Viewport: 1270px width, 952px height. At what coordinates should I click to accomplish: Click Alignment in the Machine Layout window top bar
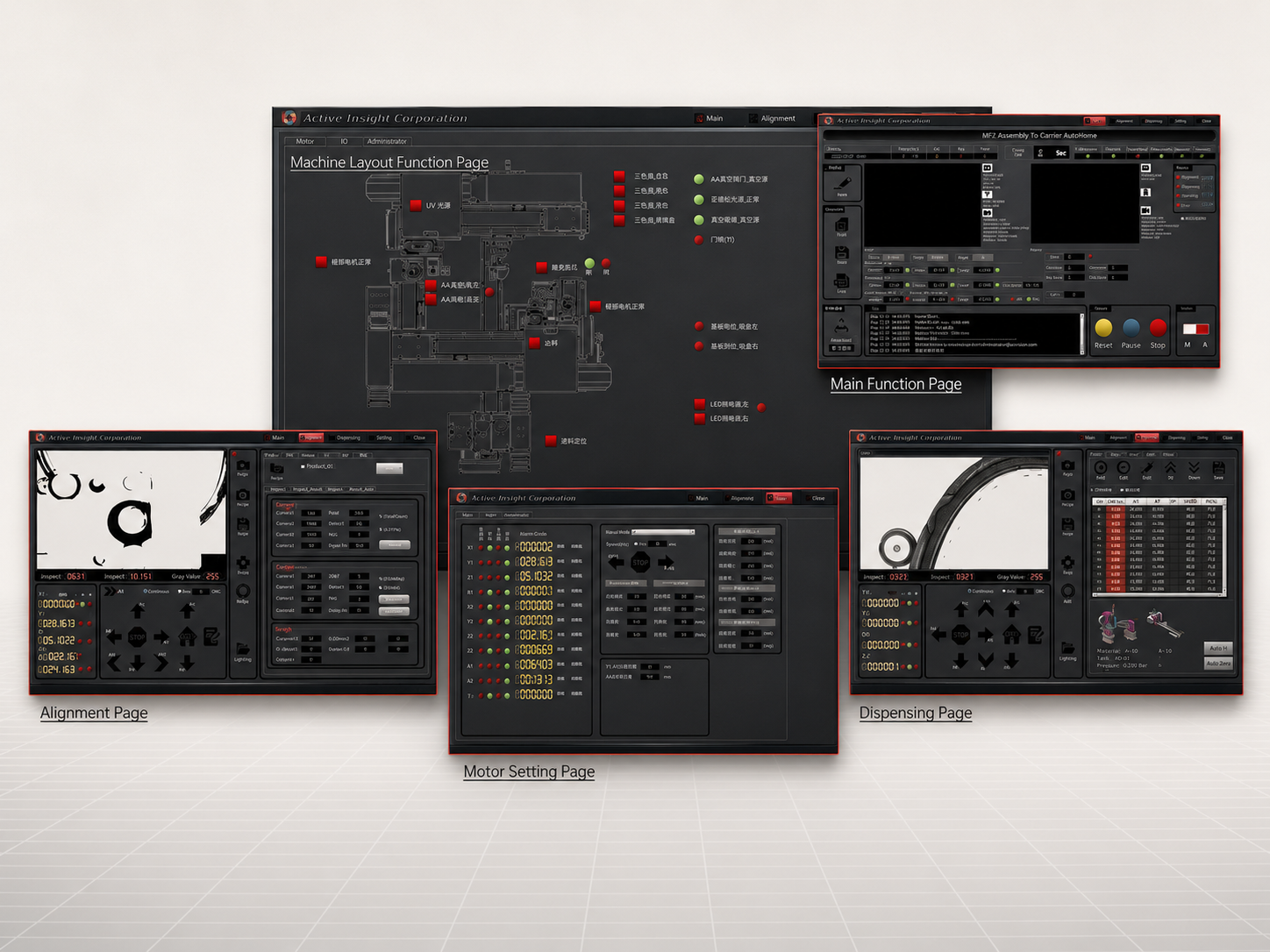(772, 118)
